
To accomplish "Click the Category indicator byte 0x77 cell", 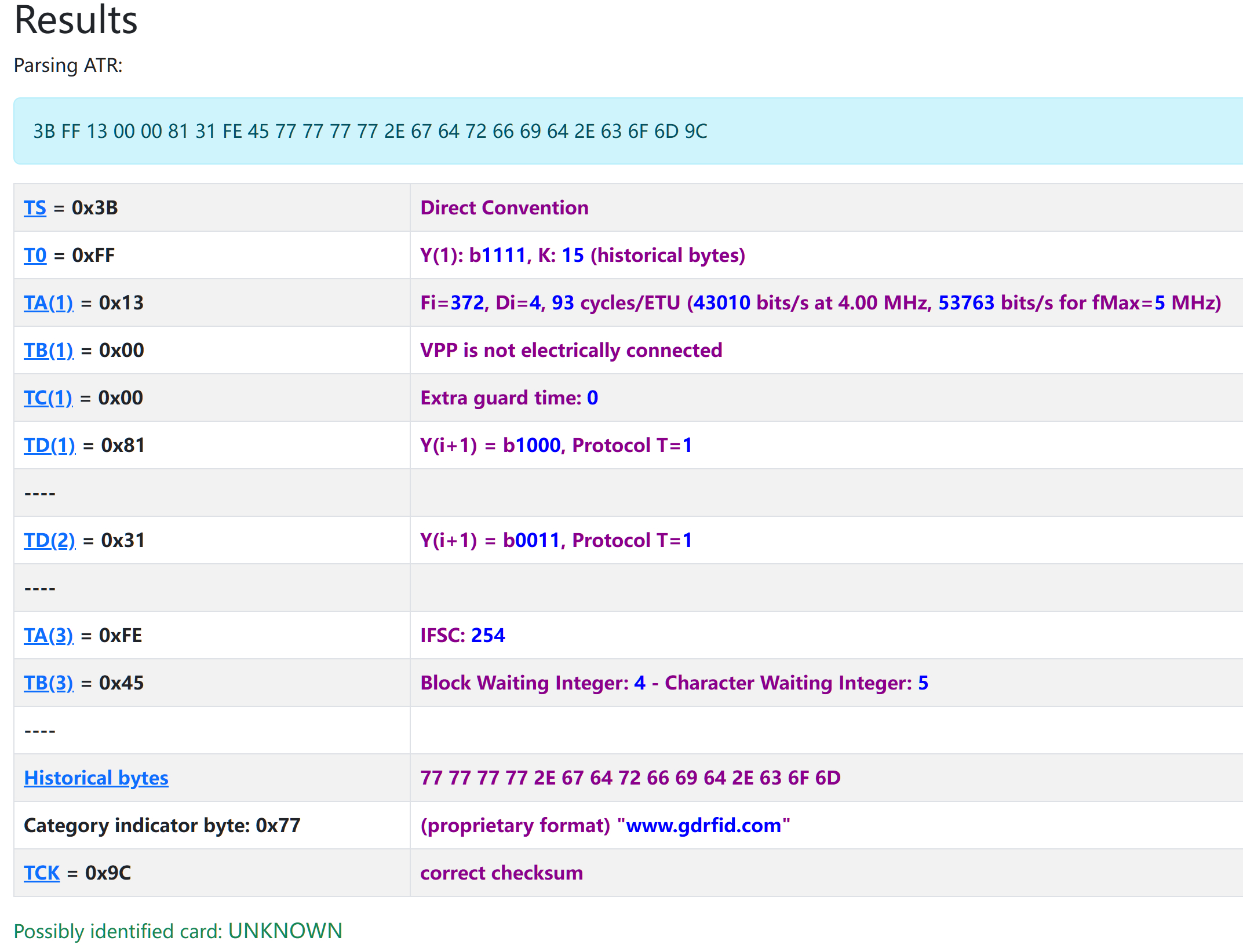I will (x=162, y=826).
